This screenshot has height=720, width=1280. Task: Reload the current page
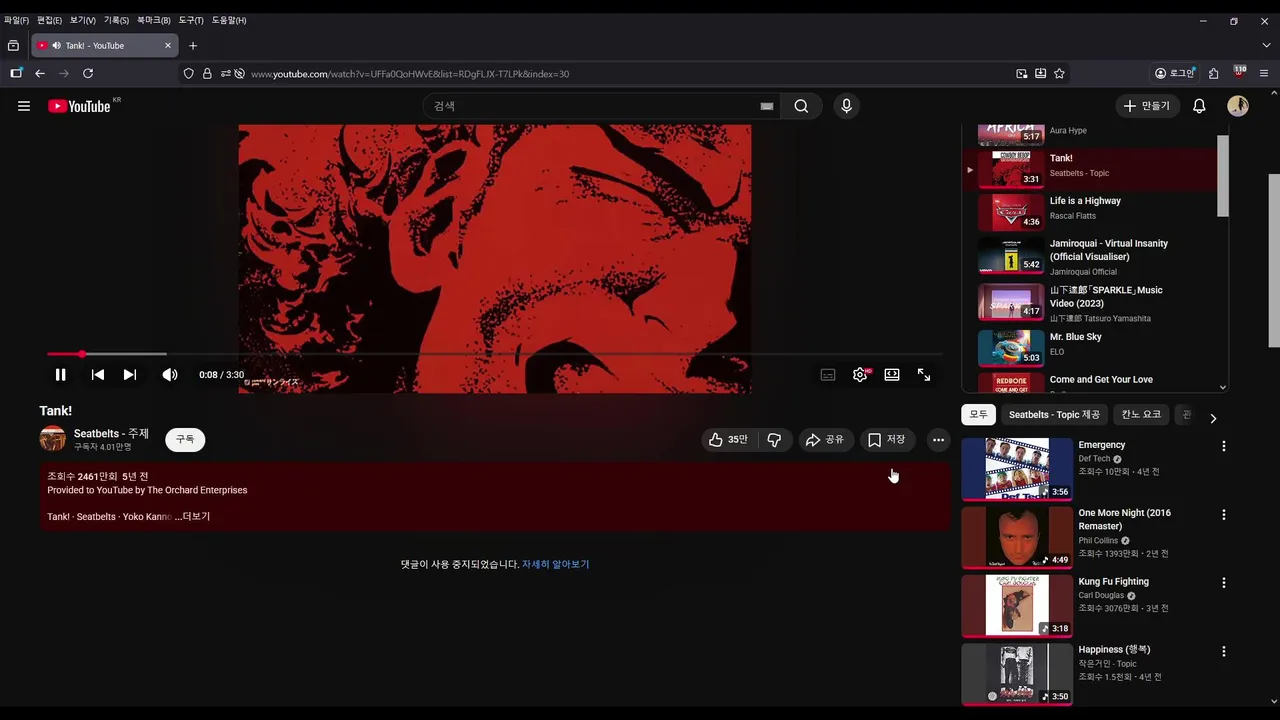coord(88,74)
